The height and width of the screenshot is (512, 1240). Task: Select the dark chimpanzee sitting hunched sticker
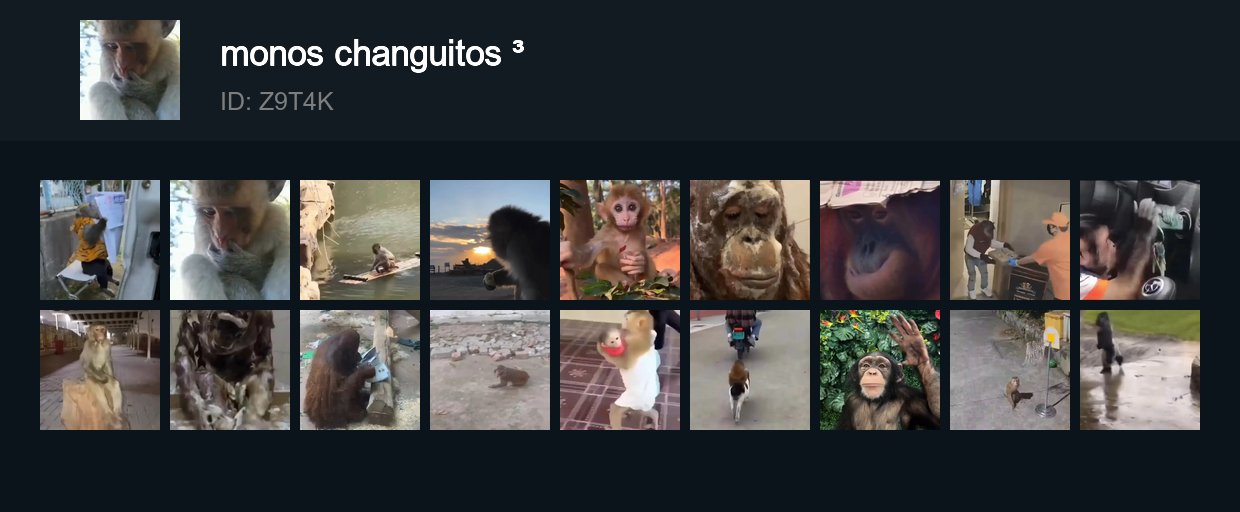point(230,370)
